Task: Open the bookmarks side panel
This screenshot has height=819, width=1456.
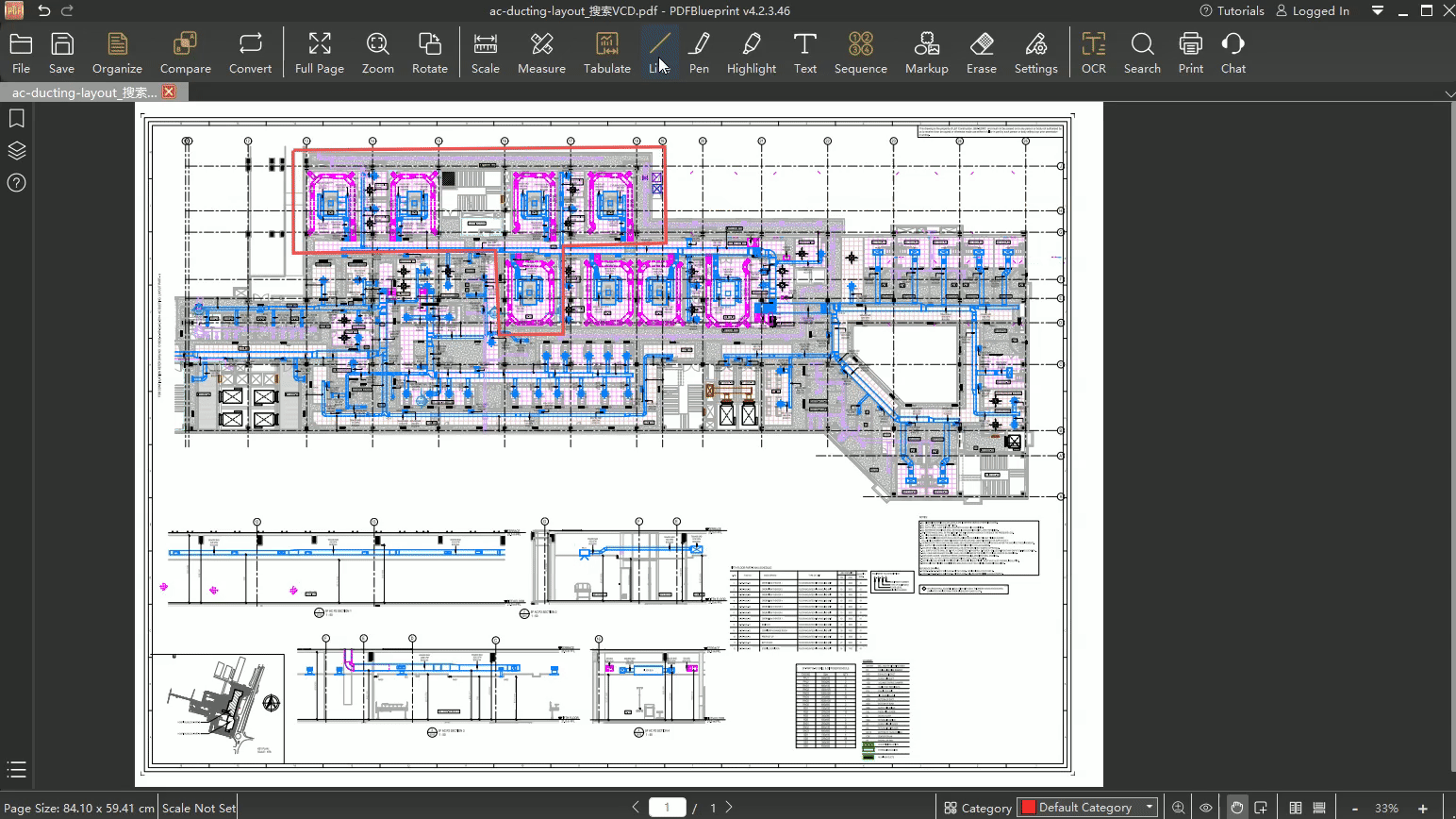Action: coord(16,118)
